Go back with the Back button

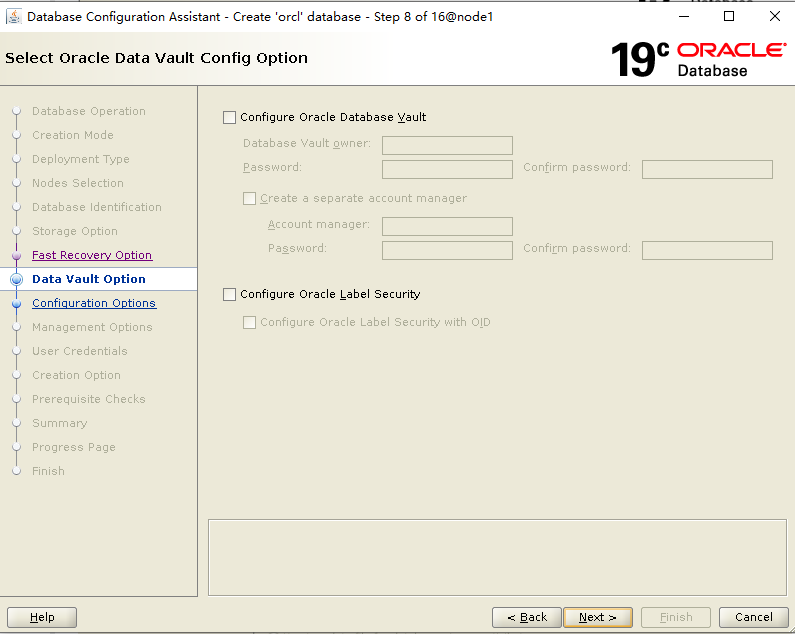tap(527, 617)
